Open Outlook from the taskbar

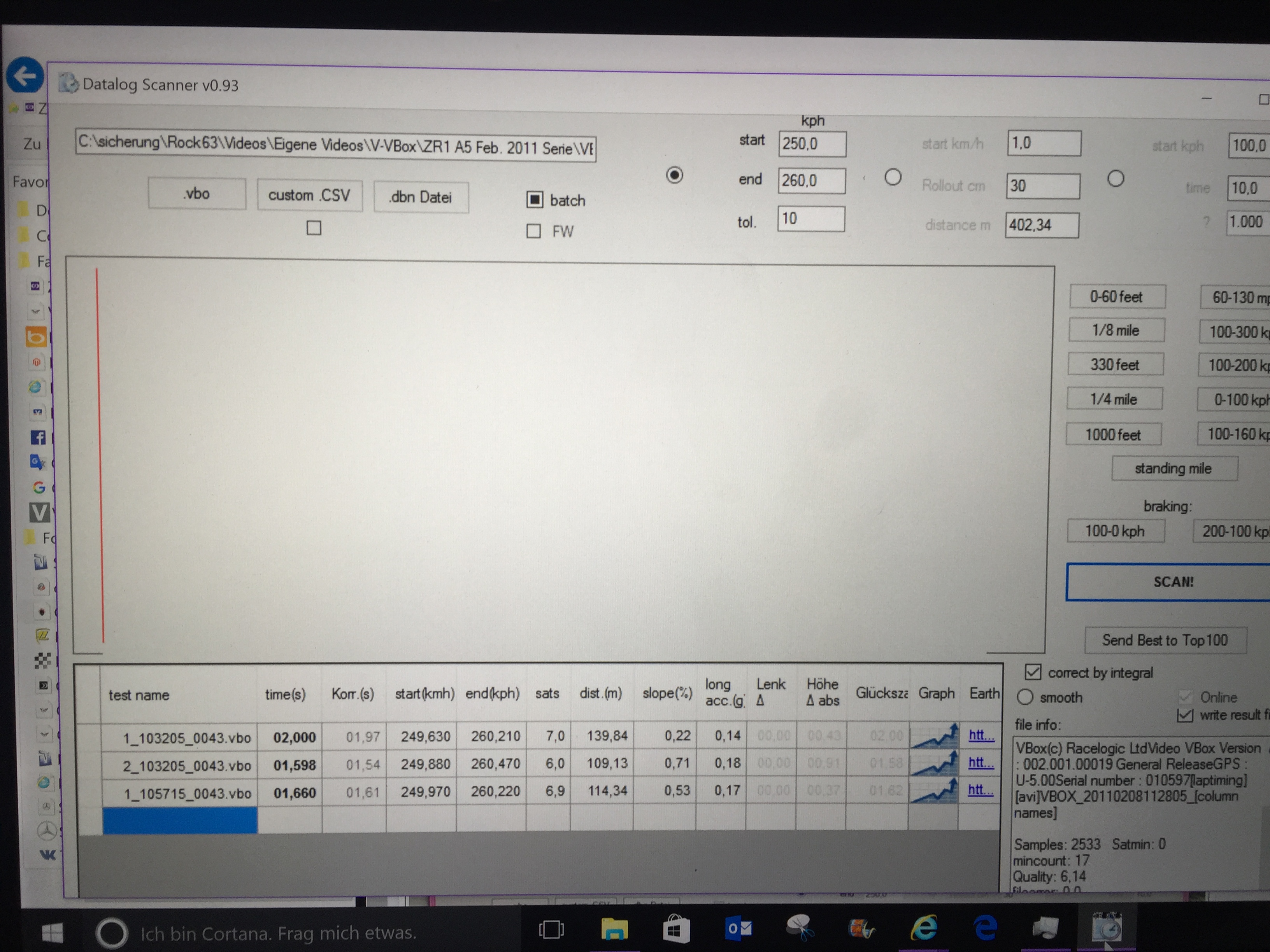pos(738,928)
